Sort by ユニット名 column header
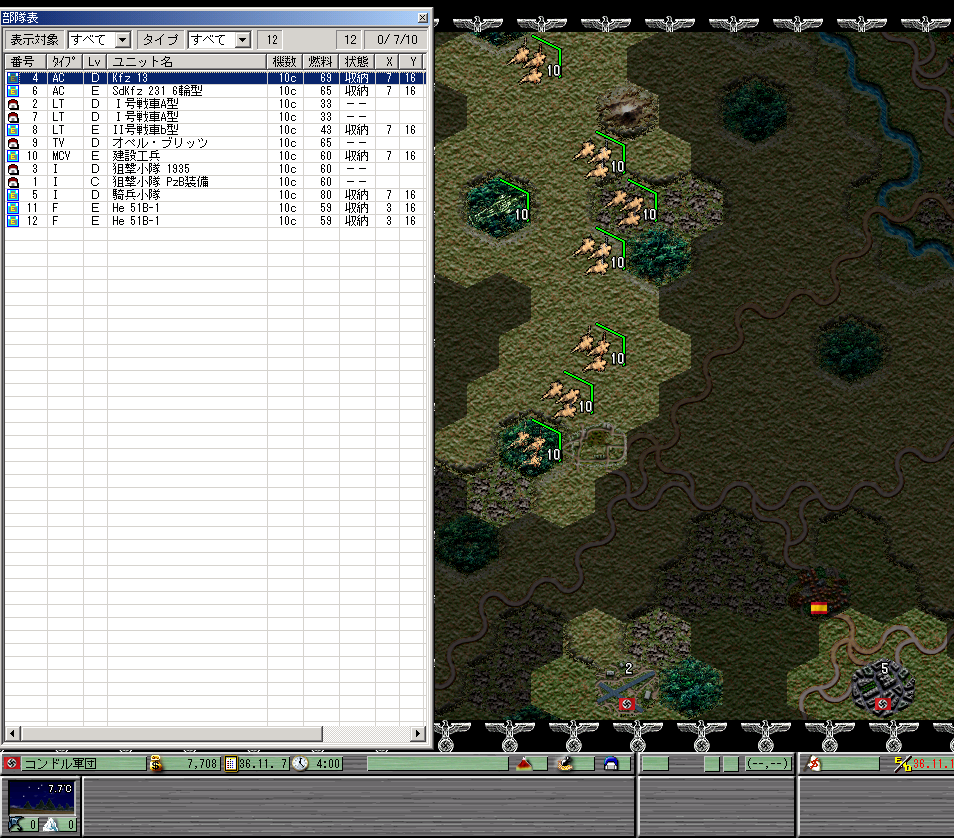This screenshot has height=838, width=954. point(187,61)
